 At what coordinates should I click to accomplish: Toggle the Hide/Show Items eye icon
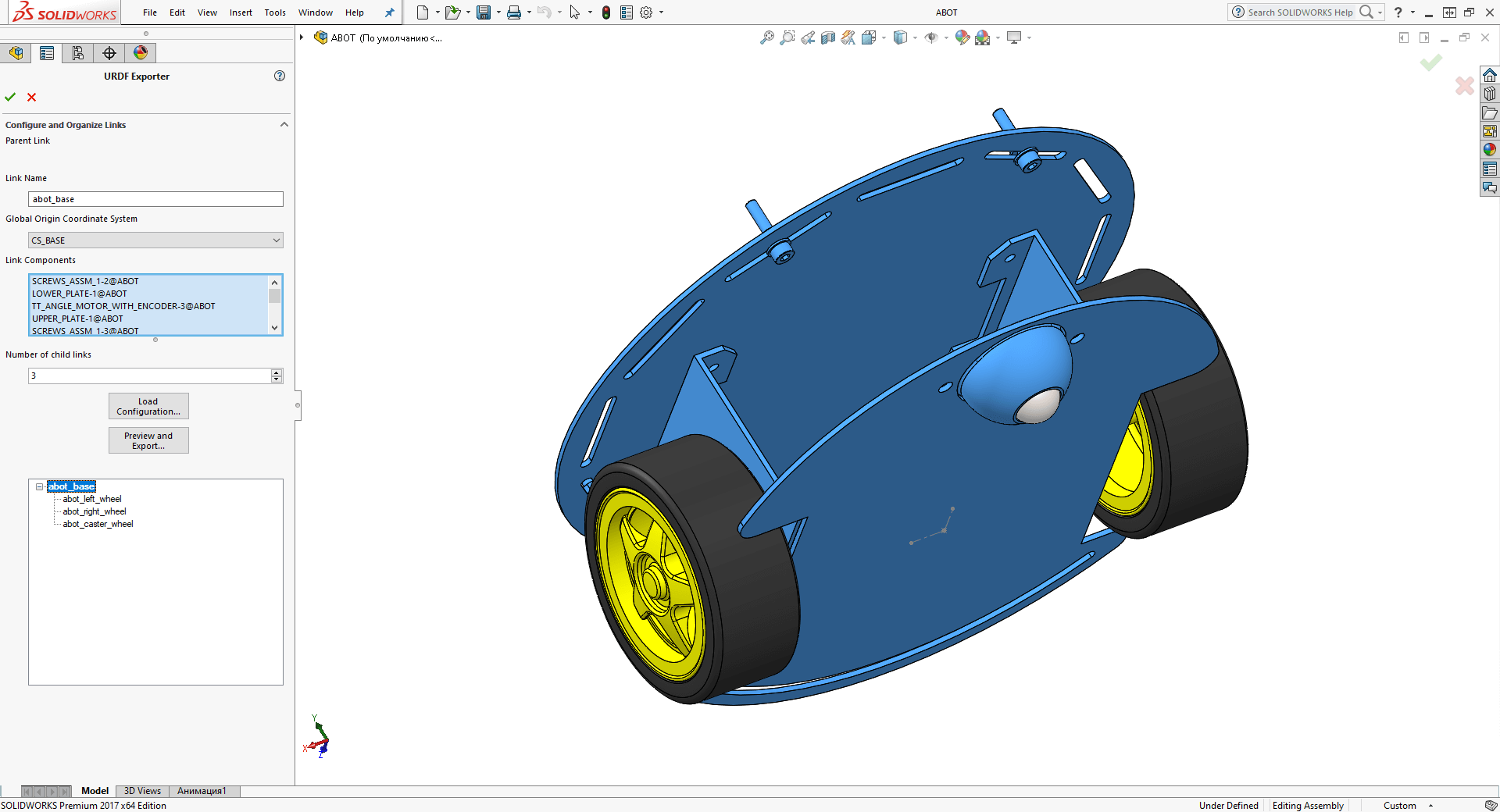click(930, 37)
